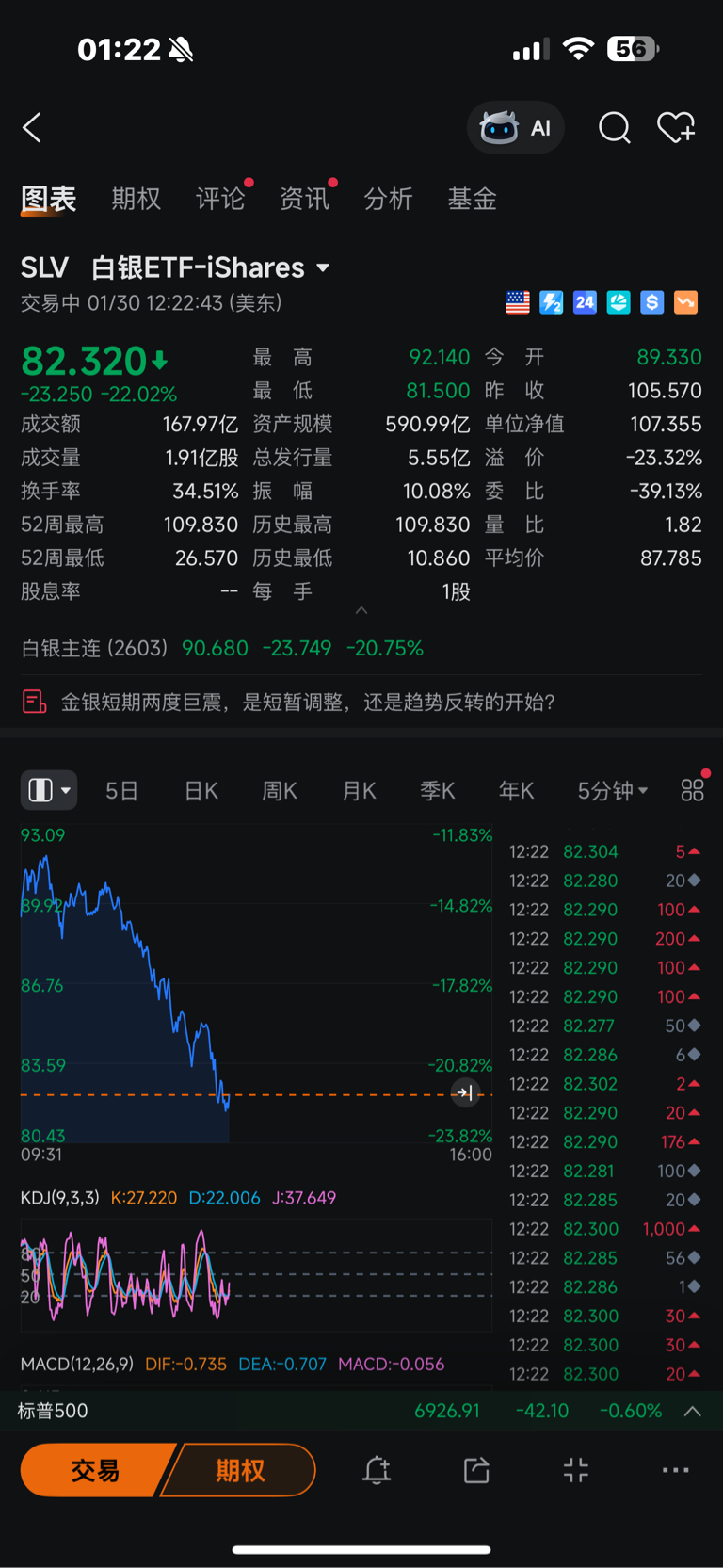Tap the tick row 82.290 with volume 176

(604, 1141)
